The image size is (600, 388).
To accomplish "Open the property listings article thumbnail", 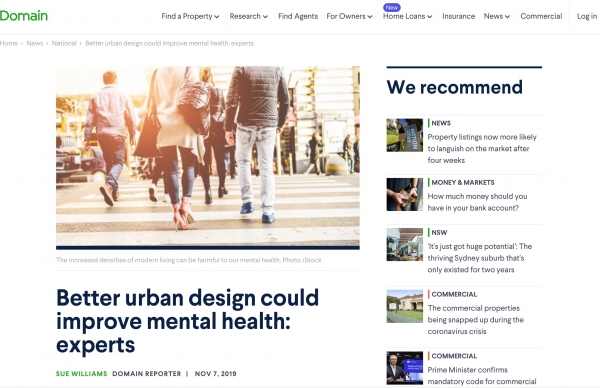I will [404, 135].
